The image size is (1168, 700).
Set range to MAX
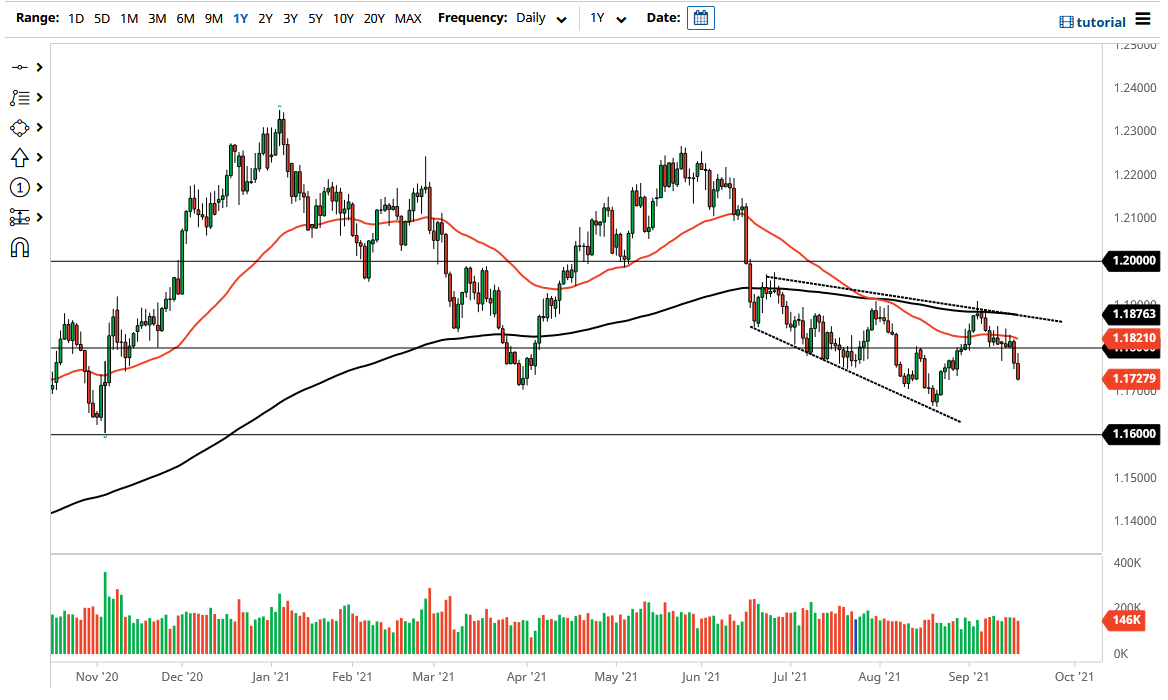[407, 18]
